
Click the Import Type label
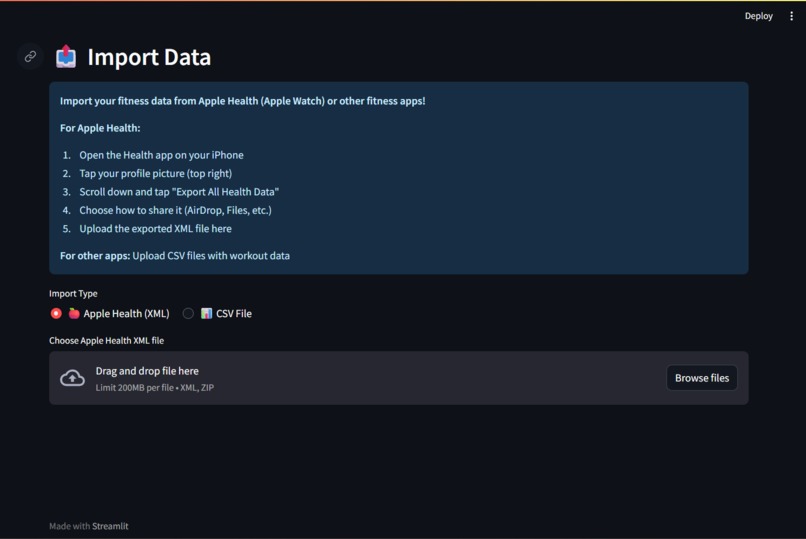point(73,293)
